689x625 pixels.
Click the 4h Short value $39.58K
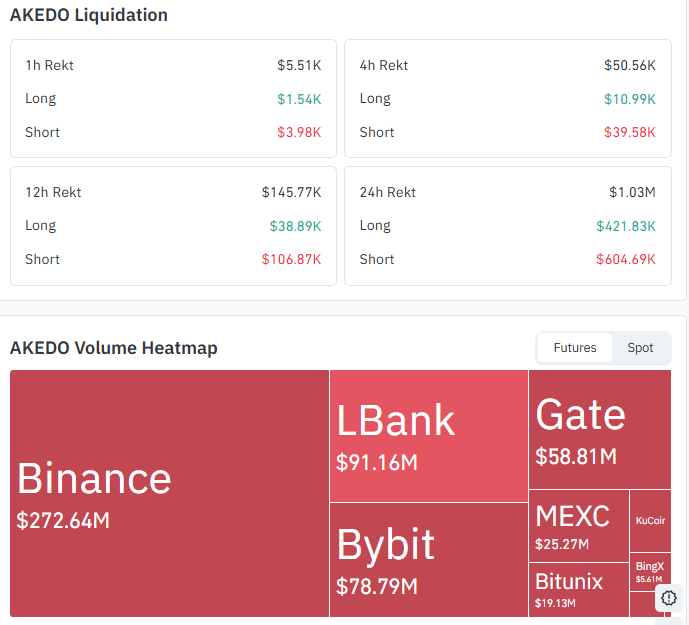click(x=630, y=132)
